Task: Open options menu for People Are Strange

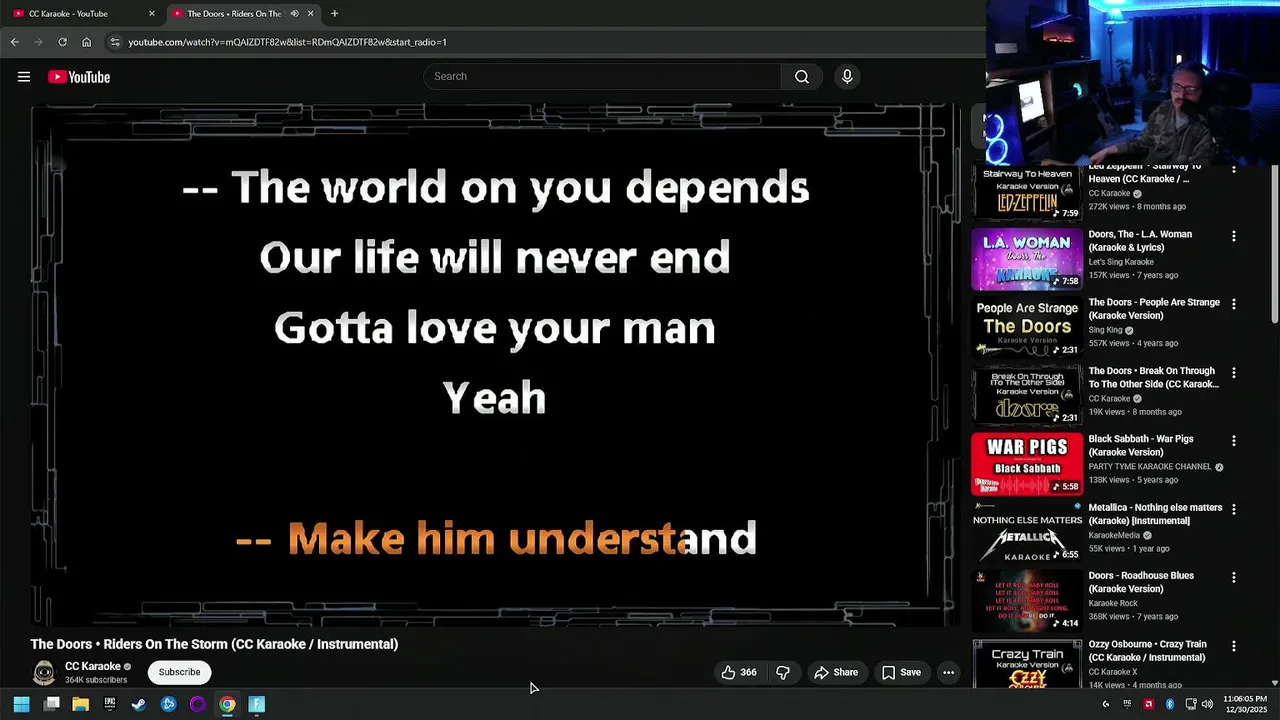Action: [x=1233, y=304]
